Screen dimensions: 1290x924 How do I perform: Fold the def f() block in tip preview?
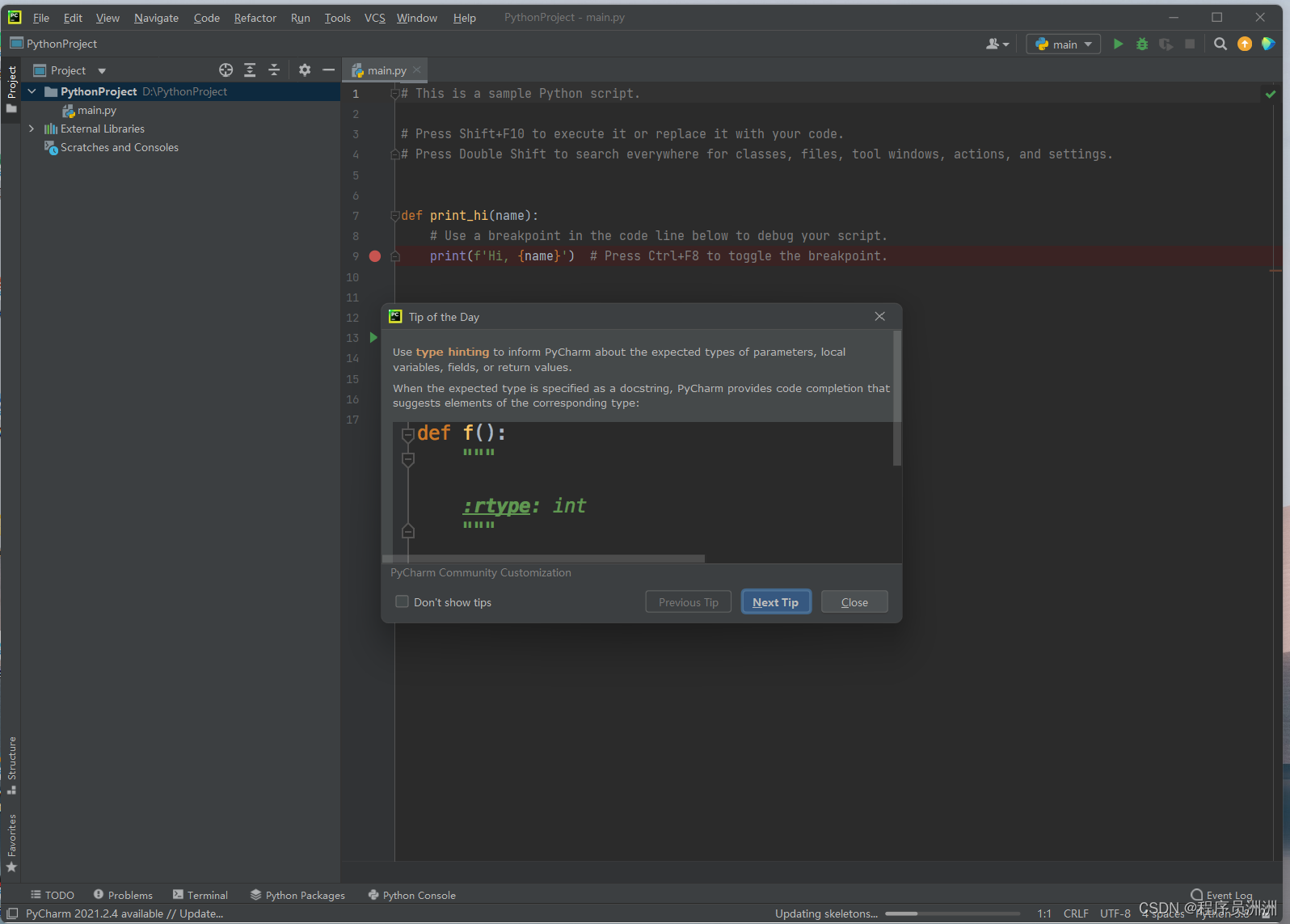[x=408, y=435]
